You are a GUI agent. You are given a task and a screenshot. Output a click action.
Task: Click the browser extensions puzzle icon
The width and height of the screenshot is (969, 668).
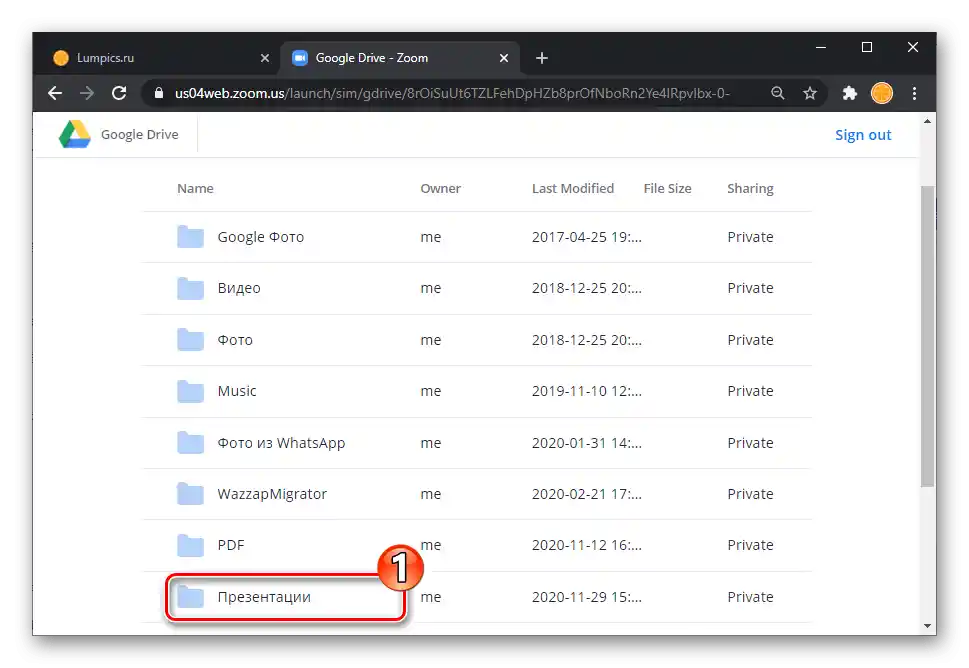click(x=848, y=93)
